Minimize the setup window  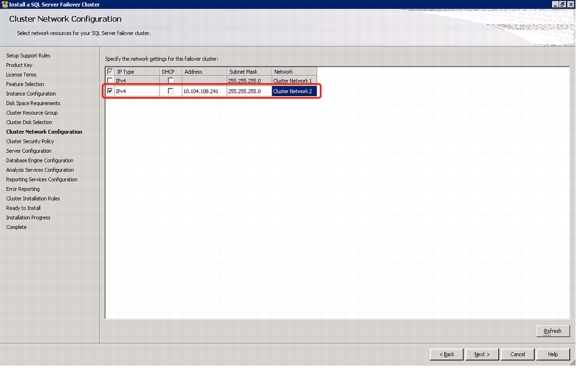555,4
